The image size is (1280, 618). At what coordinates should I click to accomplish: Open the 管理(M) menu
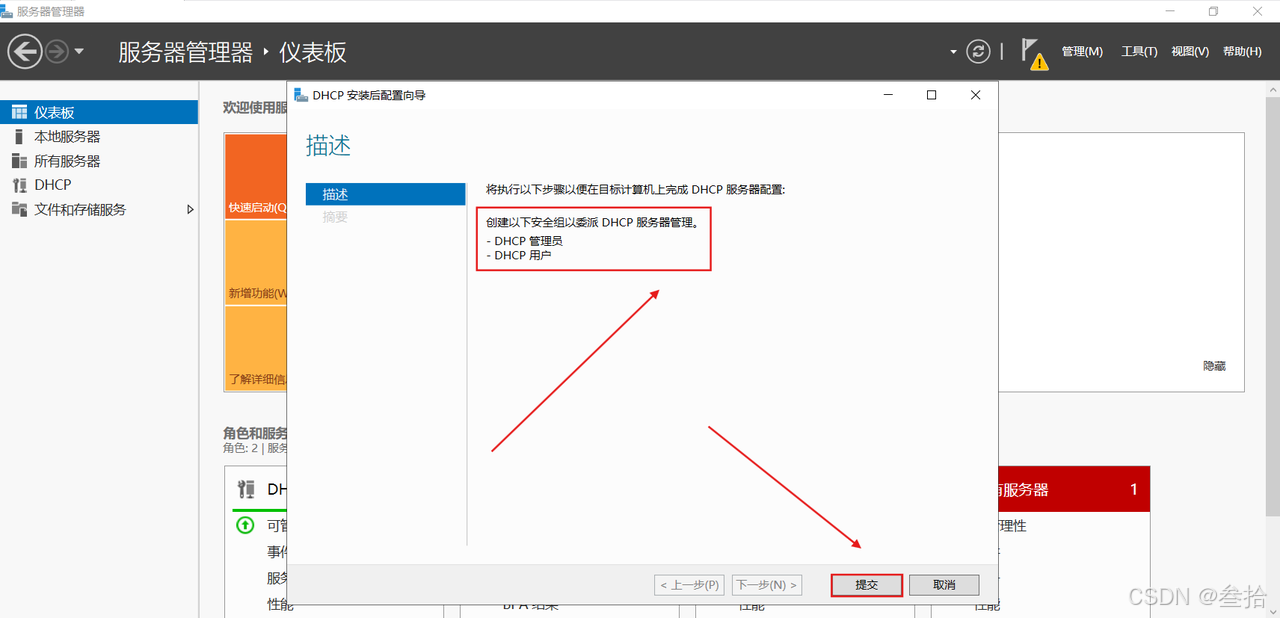coord(1082,52)
